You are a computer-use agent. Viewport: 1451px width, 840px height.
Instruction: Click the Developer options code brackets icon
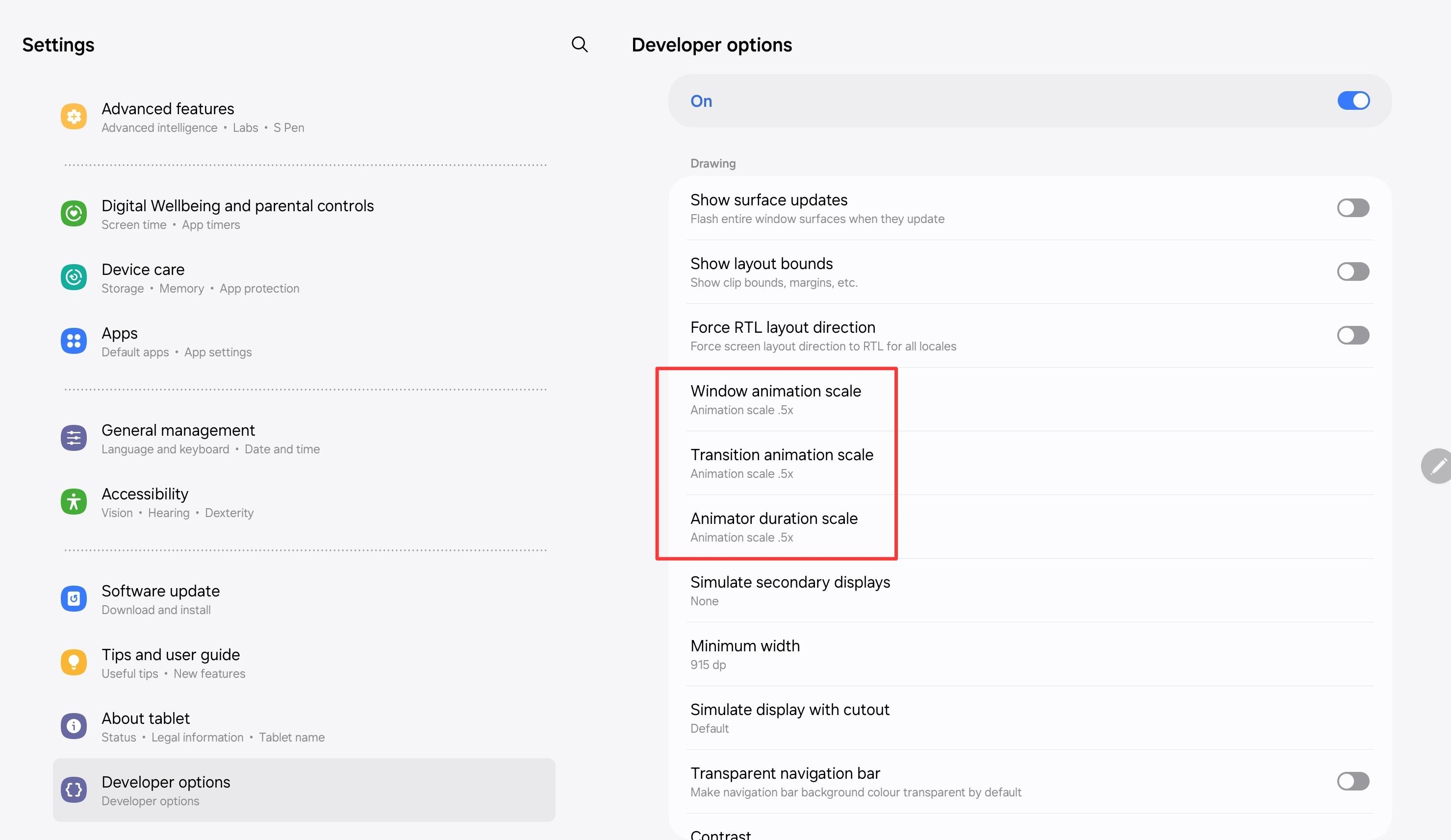click(x=74, y=790)
